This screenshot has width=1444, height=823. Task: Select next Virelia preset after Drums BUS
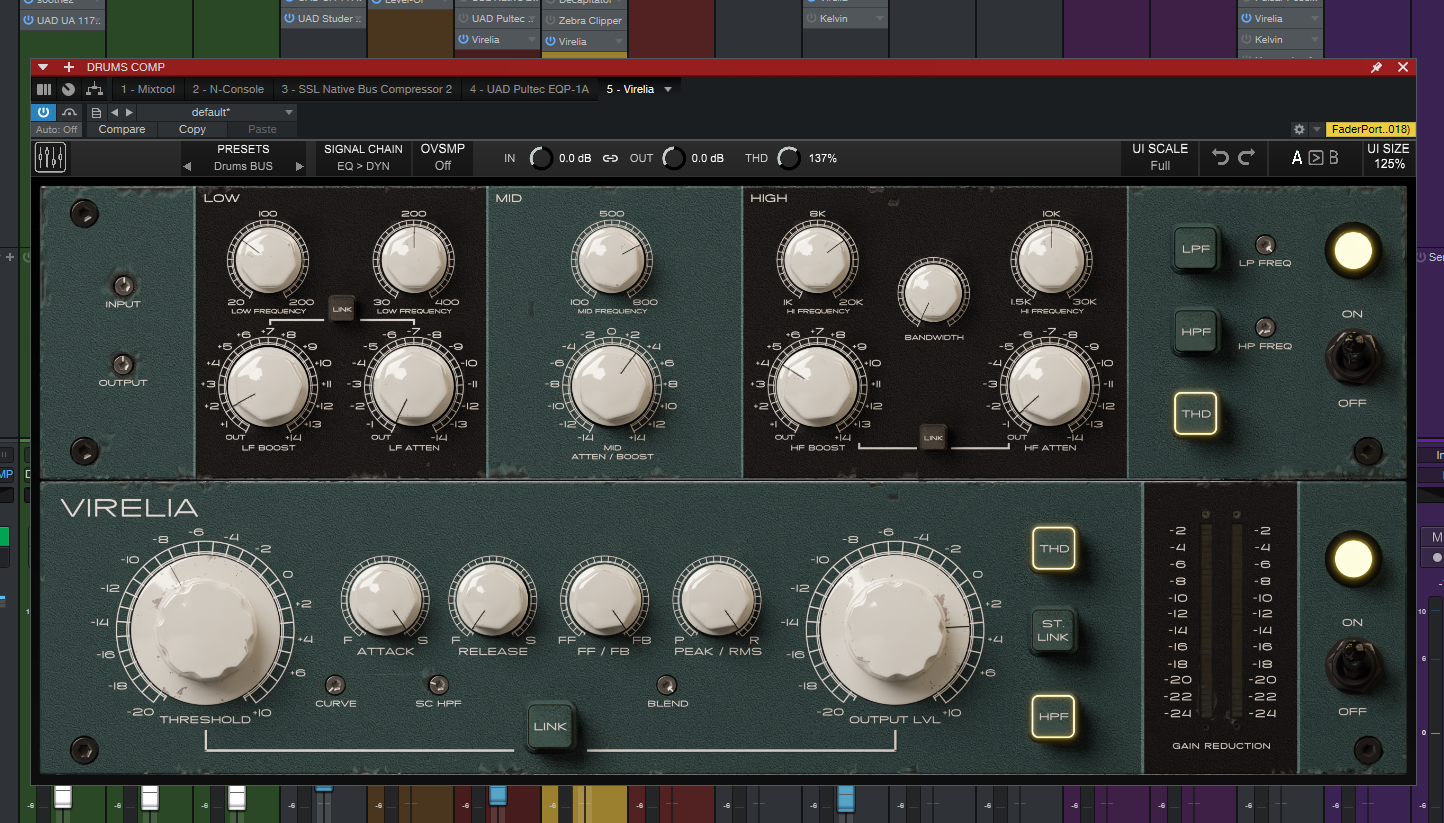click(299, 166)
